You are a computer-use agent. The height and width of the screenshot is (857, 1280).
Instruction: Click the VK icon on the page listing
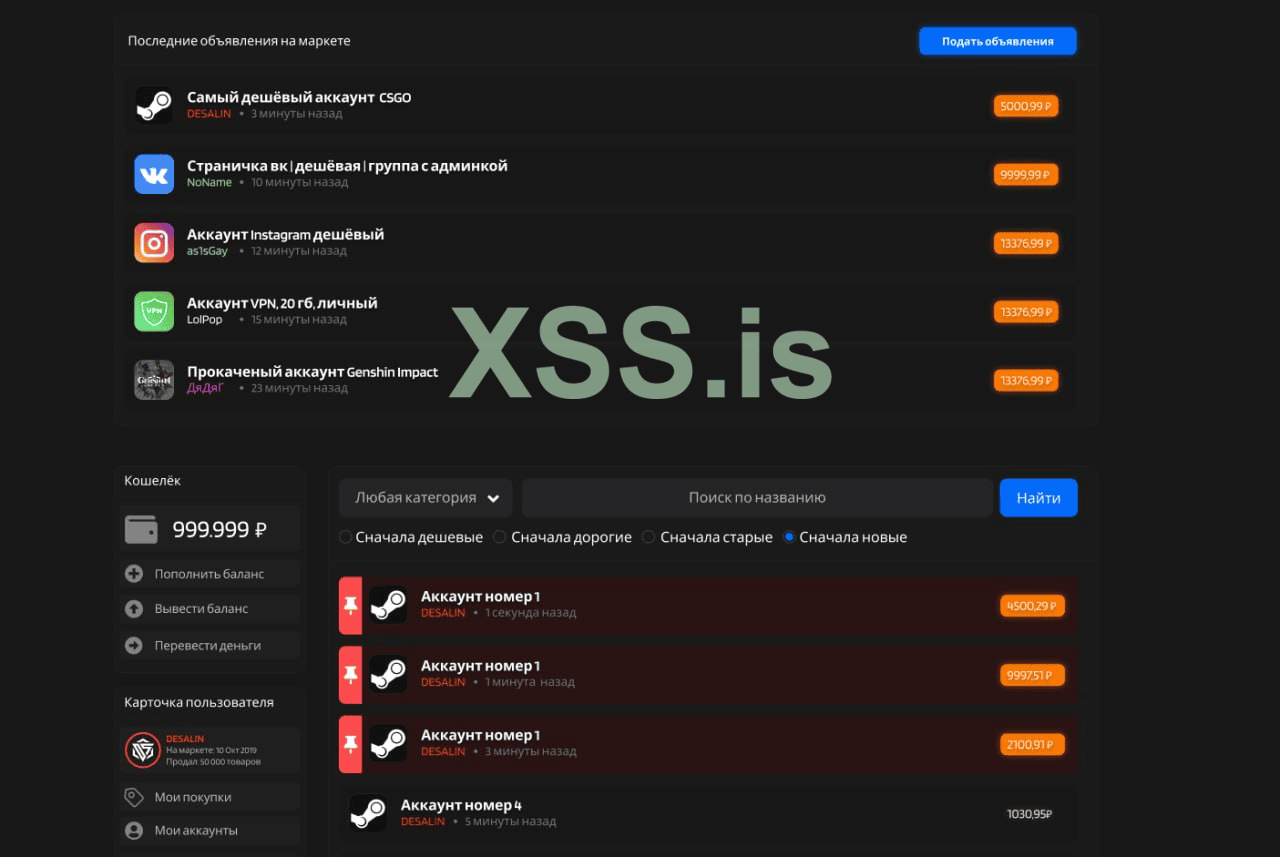(154, 174)
